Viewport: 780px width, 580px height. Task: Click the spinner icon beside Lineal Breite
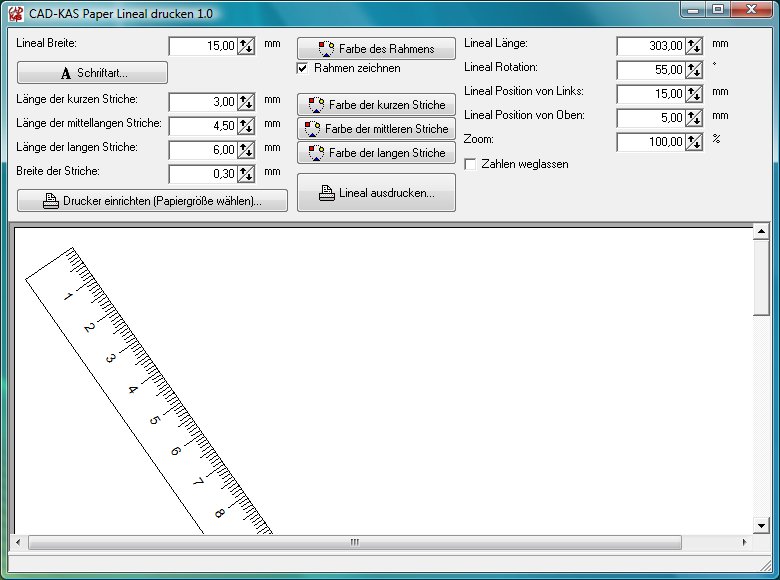[x=245, y=46]
